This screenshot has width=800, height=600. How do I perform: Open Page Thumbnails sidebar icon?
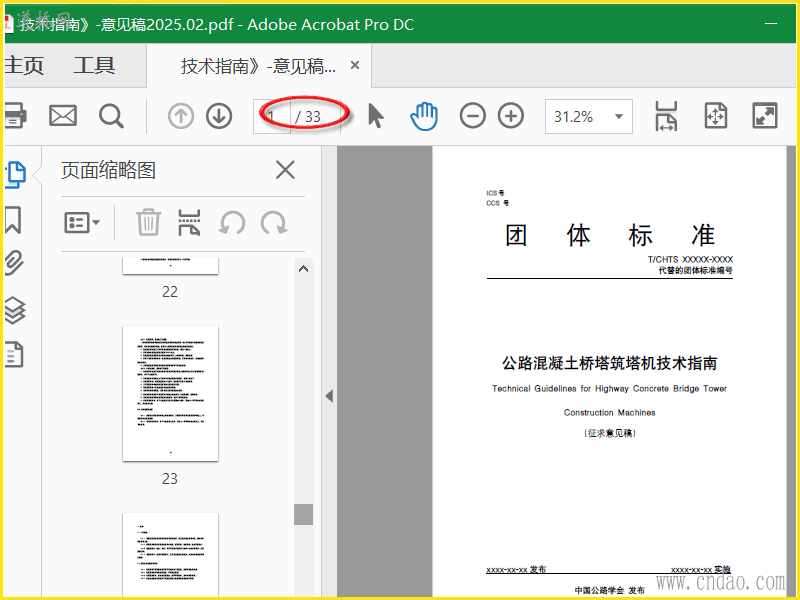point(15,174)
